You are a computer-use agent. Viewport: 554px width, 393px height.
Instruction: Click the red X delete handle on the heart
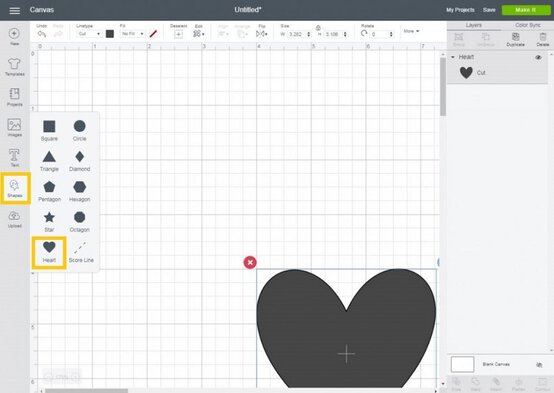pyautogui.click(x=250, y=262)
